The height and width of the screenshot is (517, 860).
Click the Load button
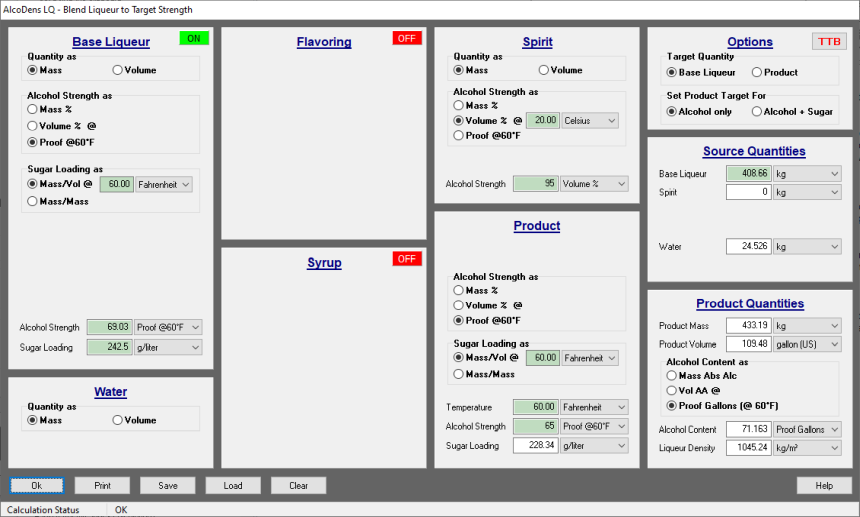coord(233,485)
